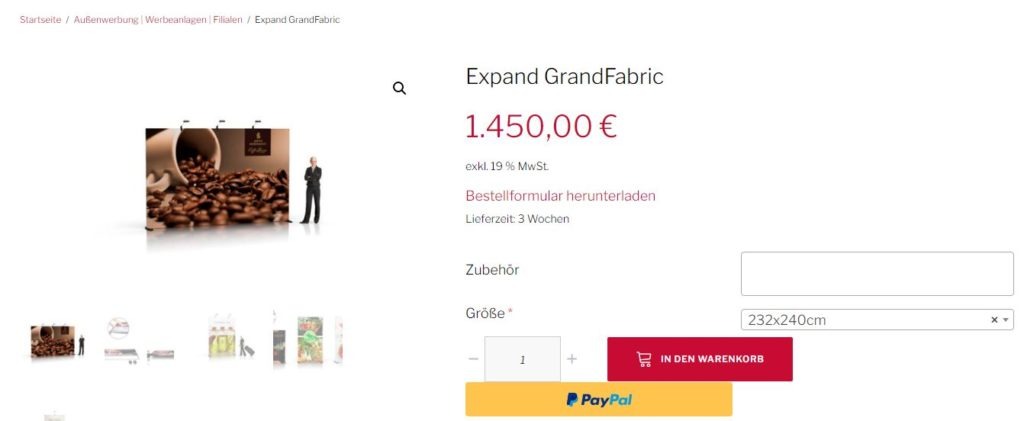
Task: Open the 232x240cm size combo box
Action: [877, 320]
